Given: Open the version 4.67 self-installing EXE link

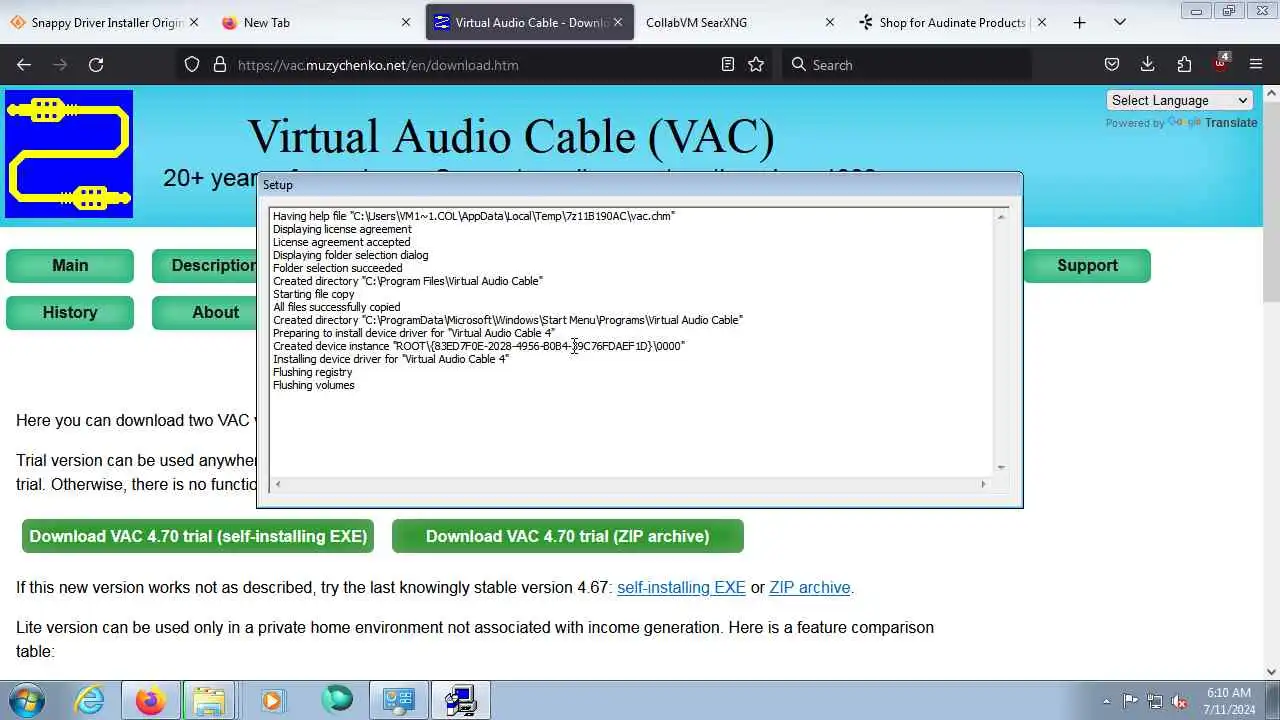Looking at the screenshot, I should (681, 588).
